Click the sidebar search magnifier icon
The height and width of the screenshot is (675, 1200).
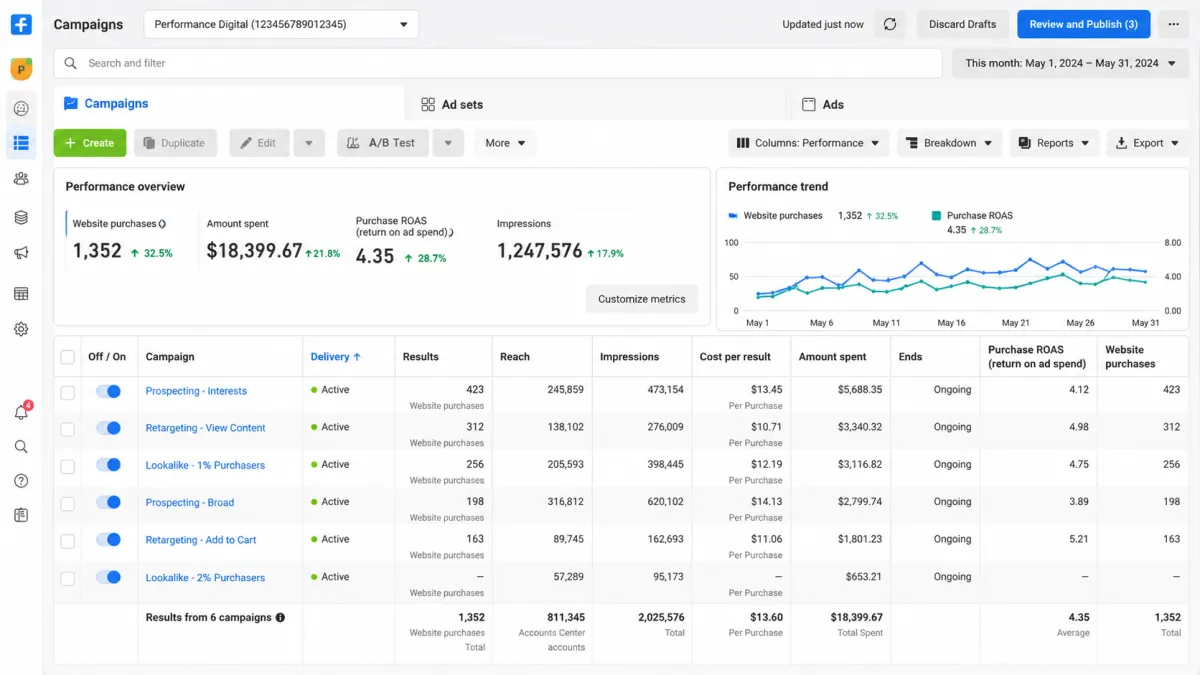(x=21, y=447)
